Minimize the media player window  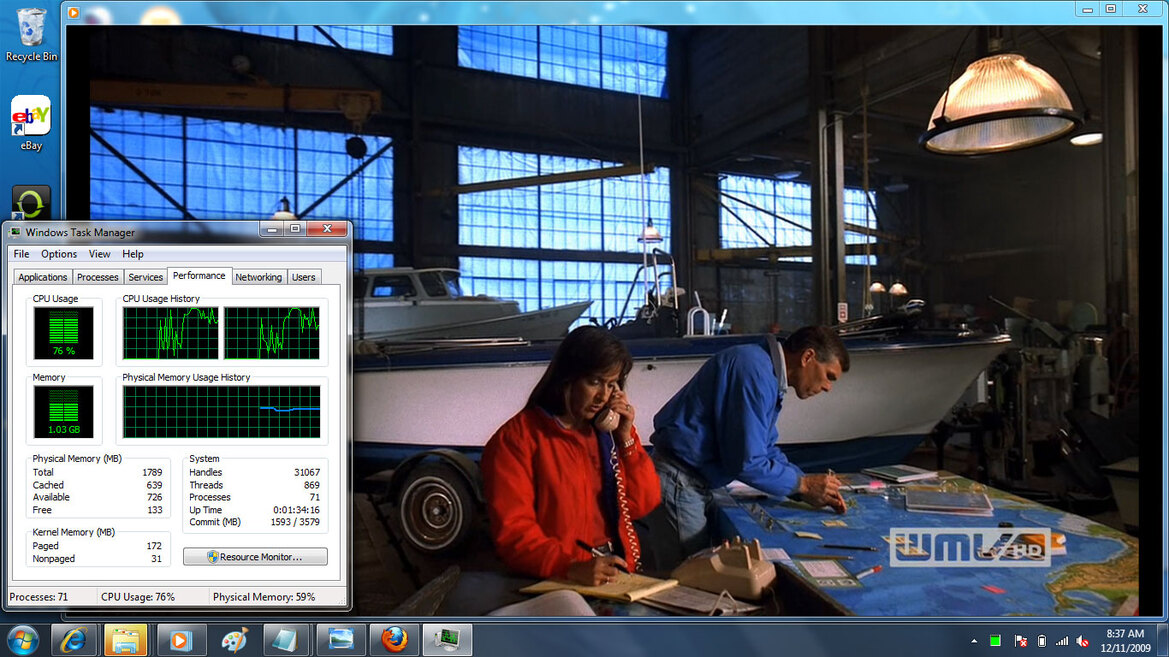pos(1088,9)
